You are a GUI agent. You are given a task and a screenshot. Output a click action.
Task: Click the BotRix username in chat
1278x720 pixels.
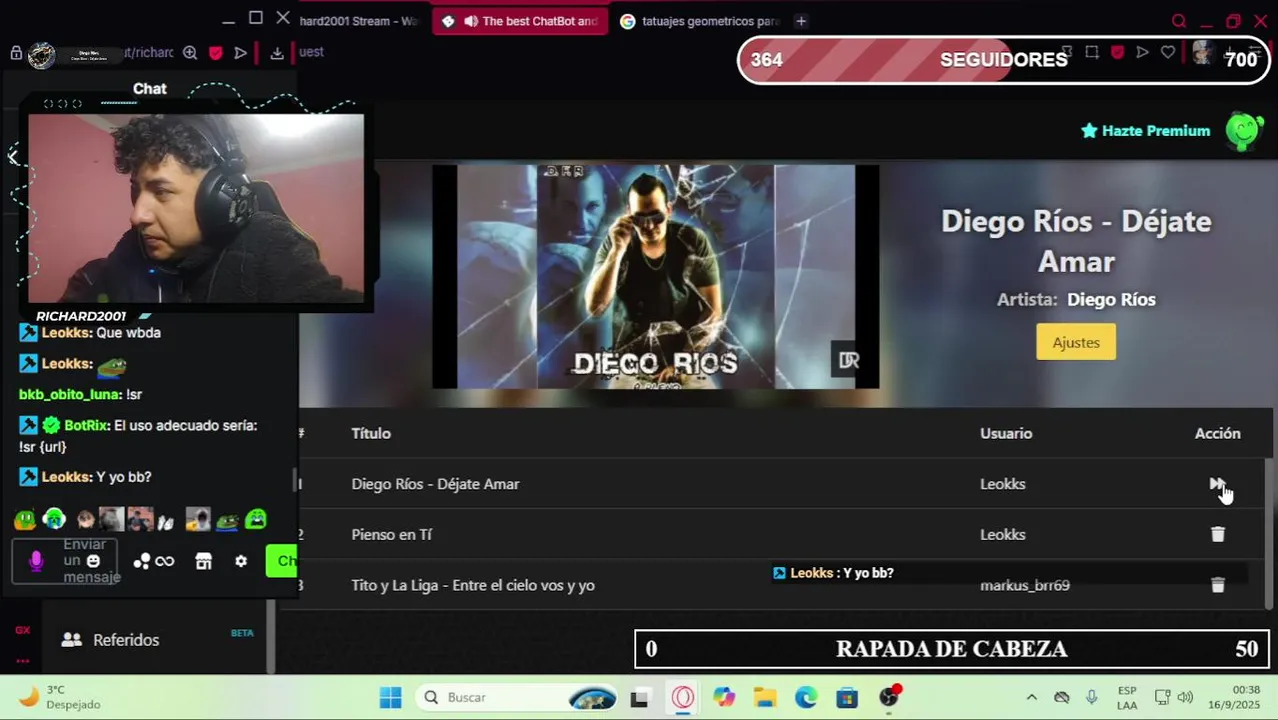(x=86, y=425)
